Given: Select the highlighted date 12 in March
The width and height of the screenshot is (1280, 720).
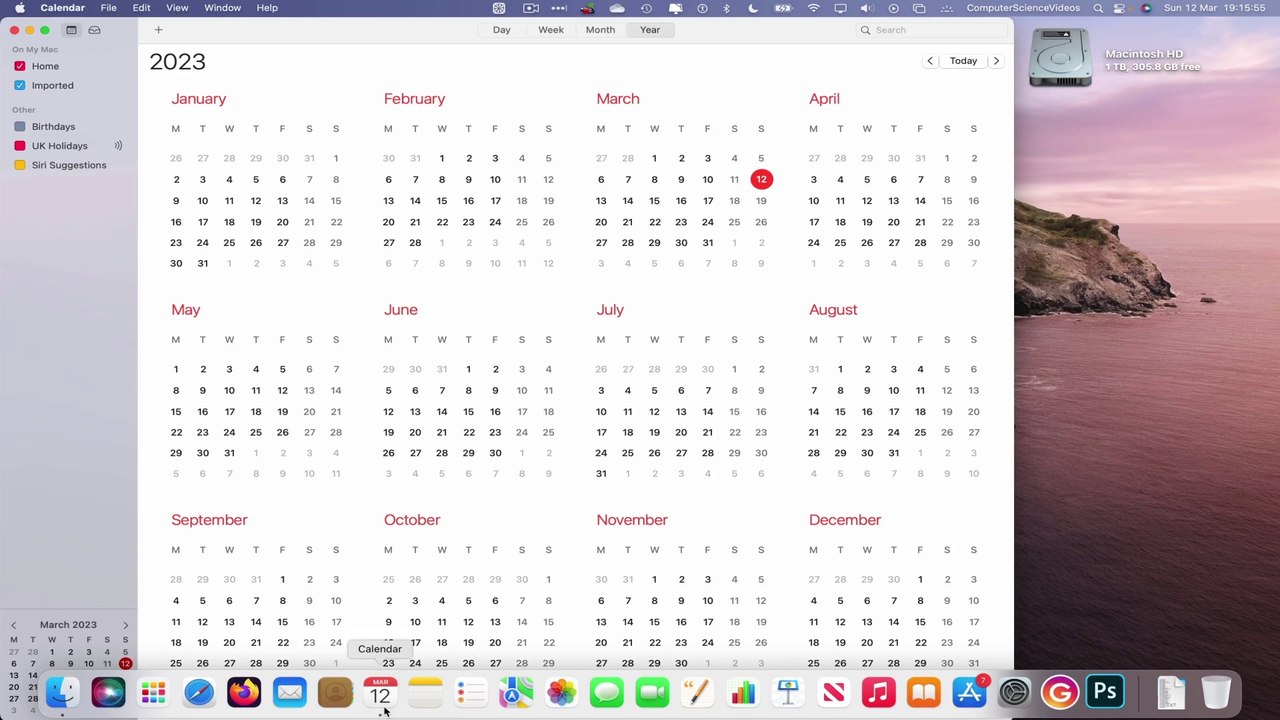Looking at the screenshot, I should coord(761,179).
